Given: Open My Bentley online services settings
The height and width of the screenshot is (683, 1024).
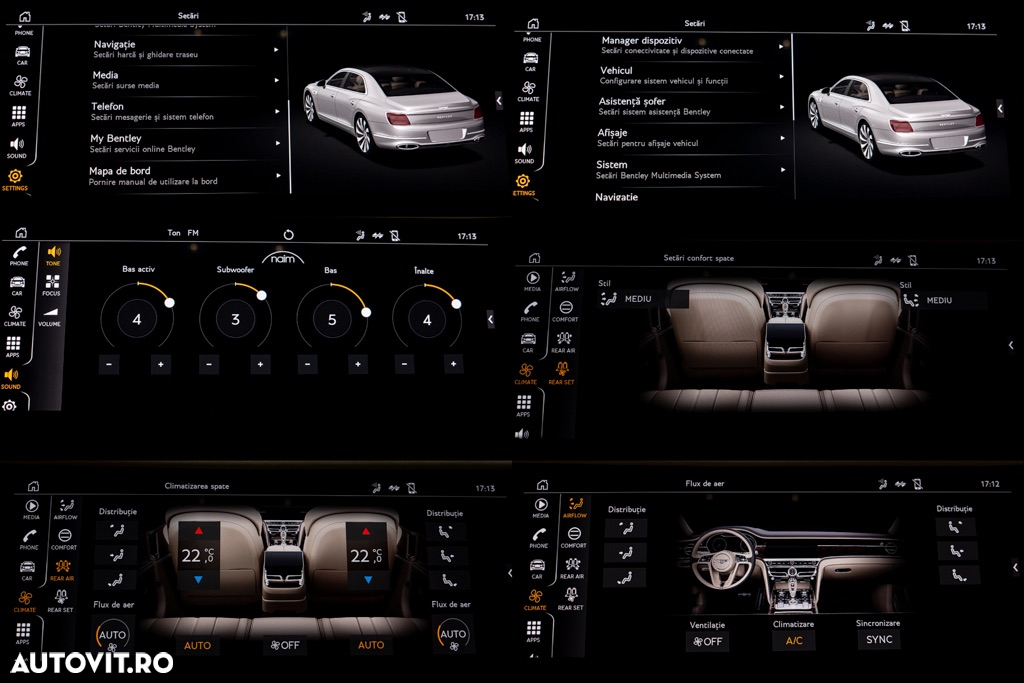Looking at the screenshot, I should [x=185, y=143].
